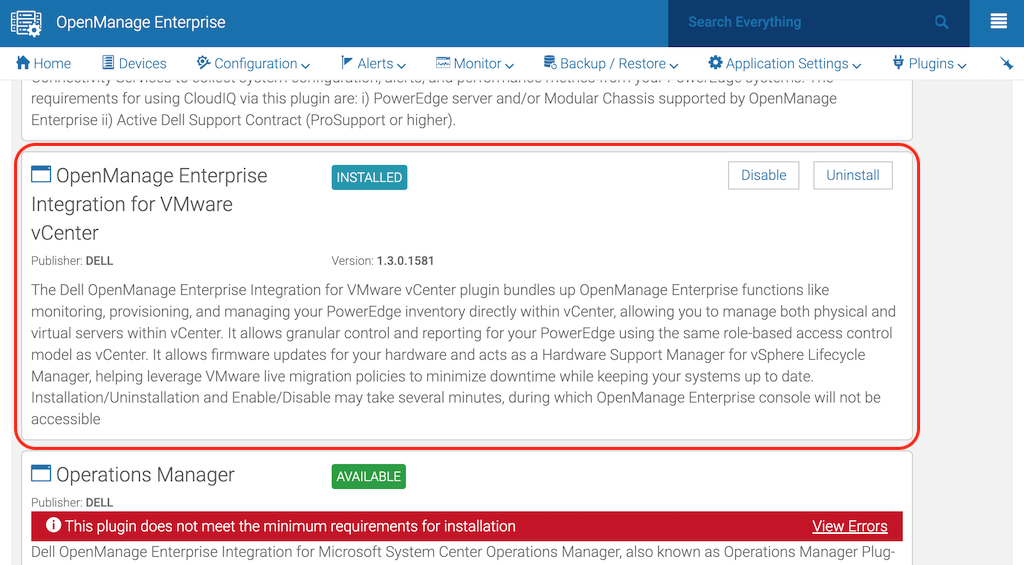Open the hamburger menu icon
The image size is (1024, 565).
click(x=999, y=22)
